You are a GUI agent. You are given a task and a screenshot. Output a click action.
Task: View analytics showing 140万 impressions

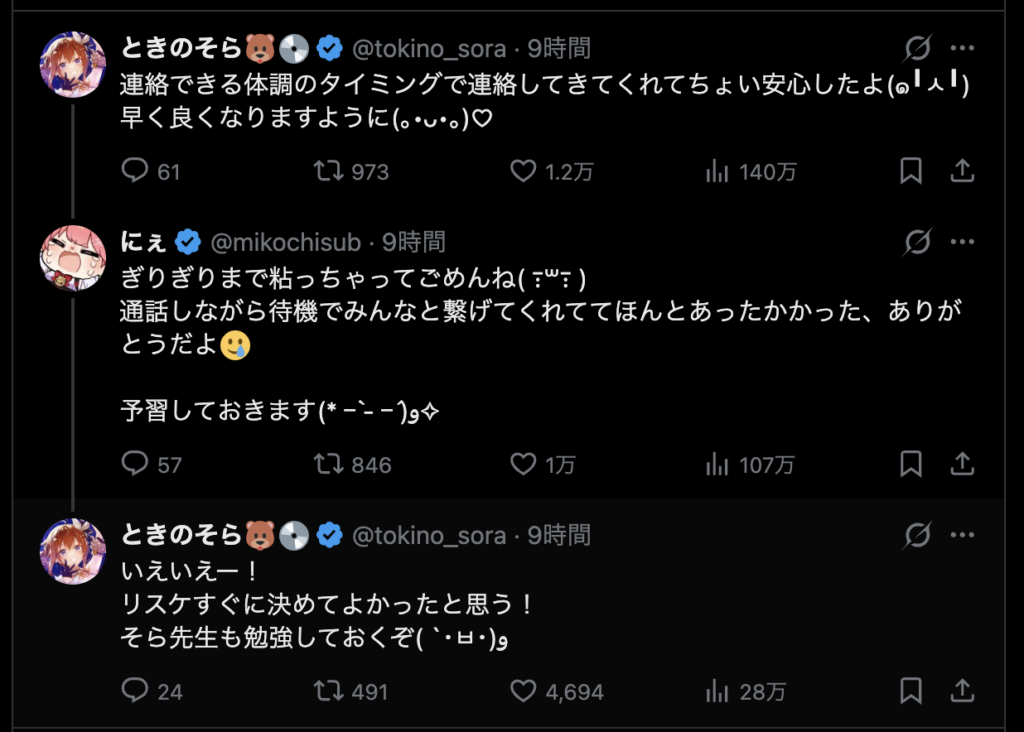(717, 172)
